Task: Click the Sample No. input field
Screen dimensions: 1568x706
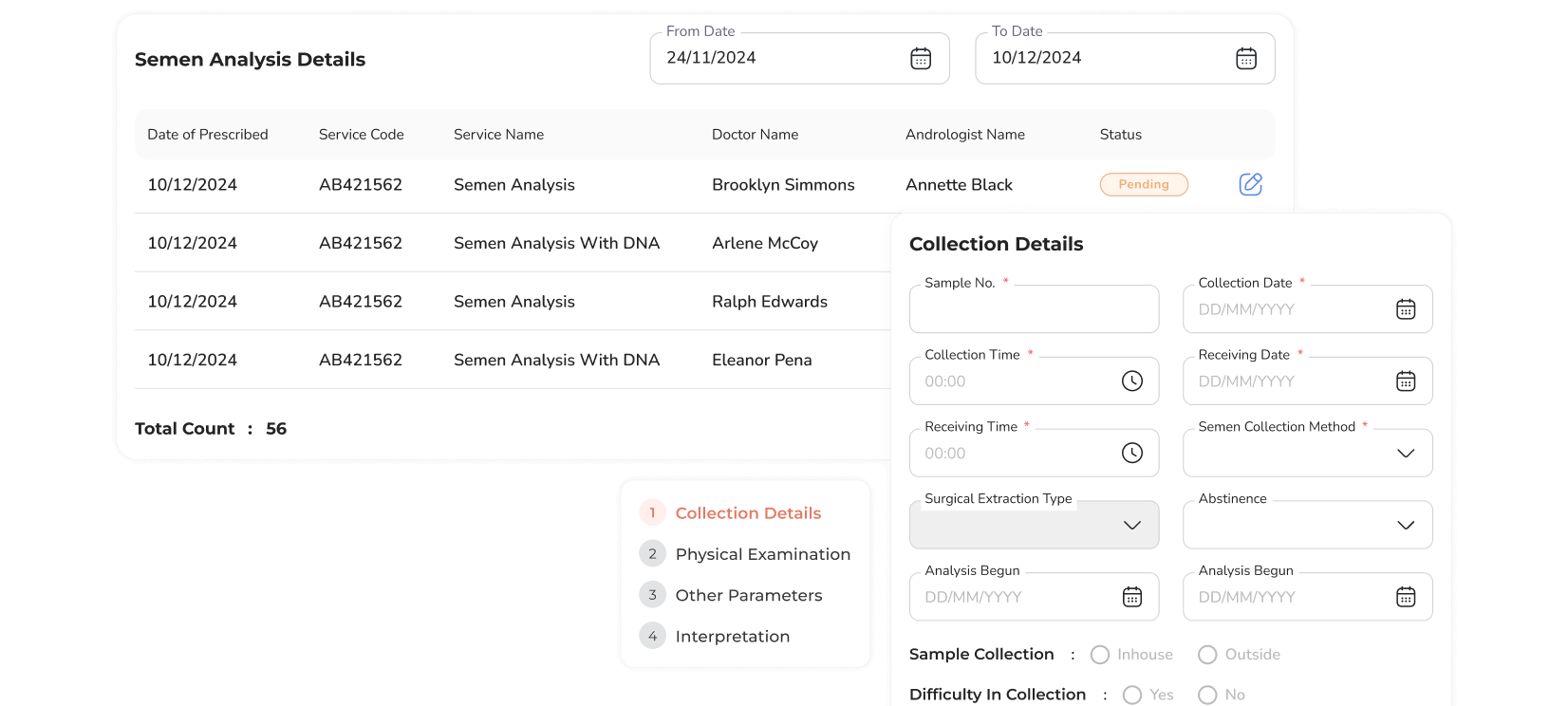Action: click(x=1033, y=310)
